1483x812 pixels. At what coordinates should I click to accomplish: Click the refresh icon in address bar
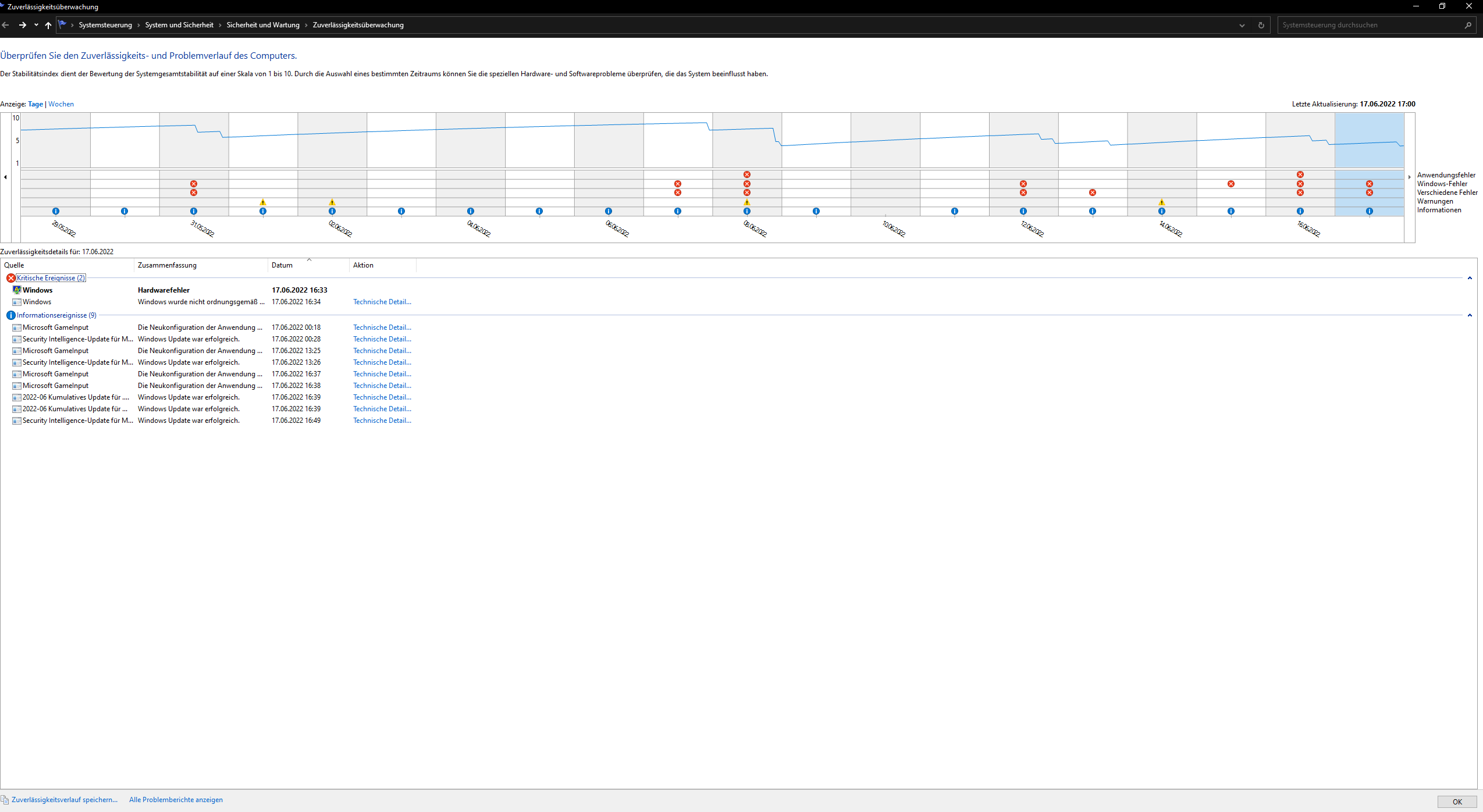tap(1261, 25)
